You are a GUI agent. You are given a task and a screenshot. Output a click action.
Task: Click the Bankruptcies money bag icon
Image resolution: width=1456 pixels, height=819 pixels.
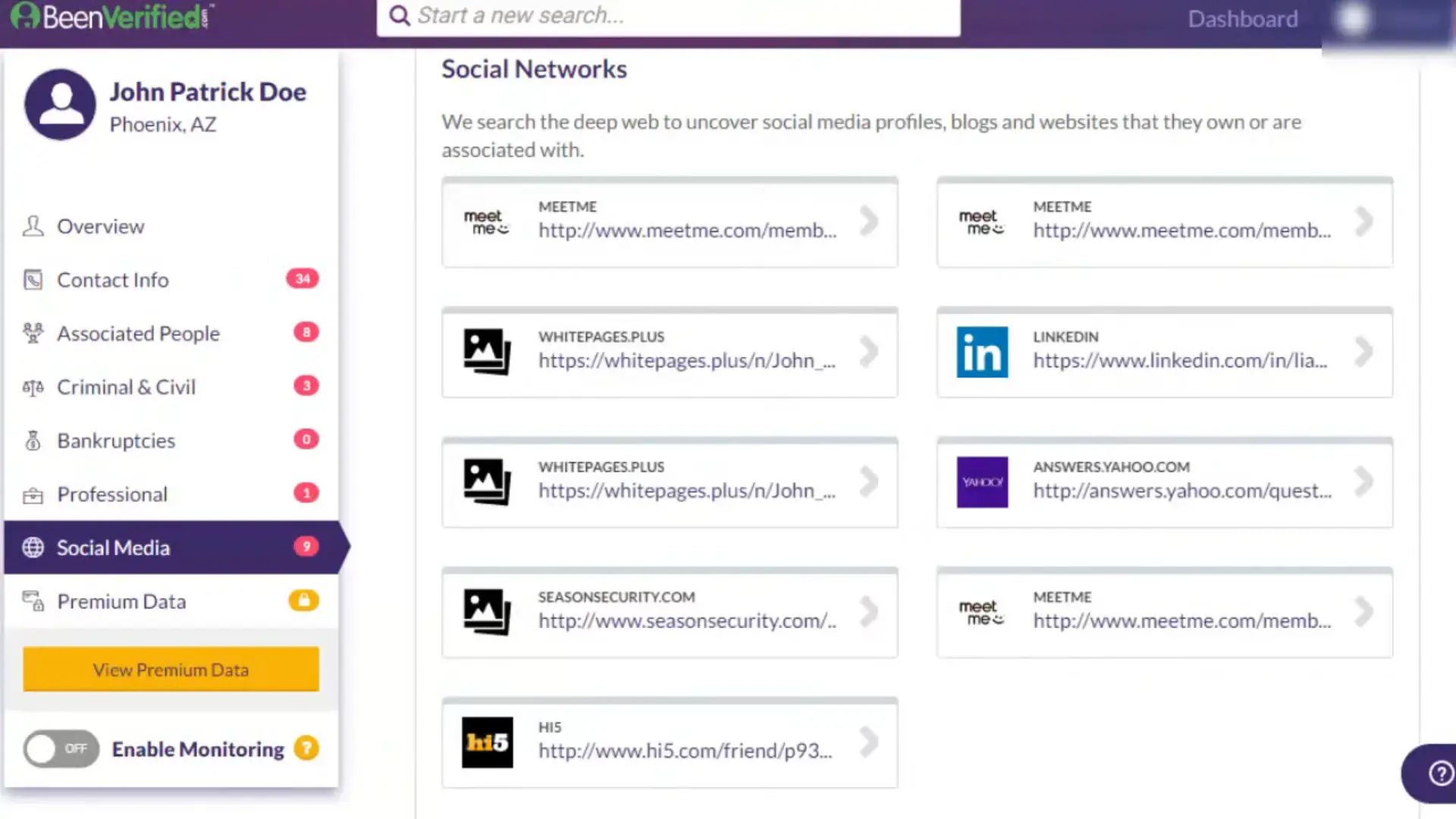click(x=33, y=441)
